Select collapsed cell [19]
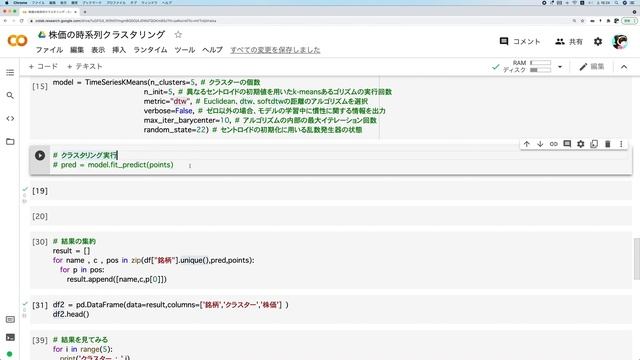This screenshot has width=640, height=360. point(331,191)
